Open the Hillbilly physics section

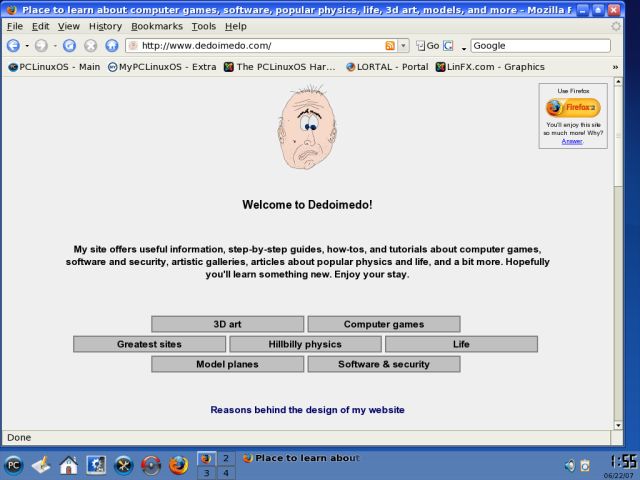tap(305, 344)
